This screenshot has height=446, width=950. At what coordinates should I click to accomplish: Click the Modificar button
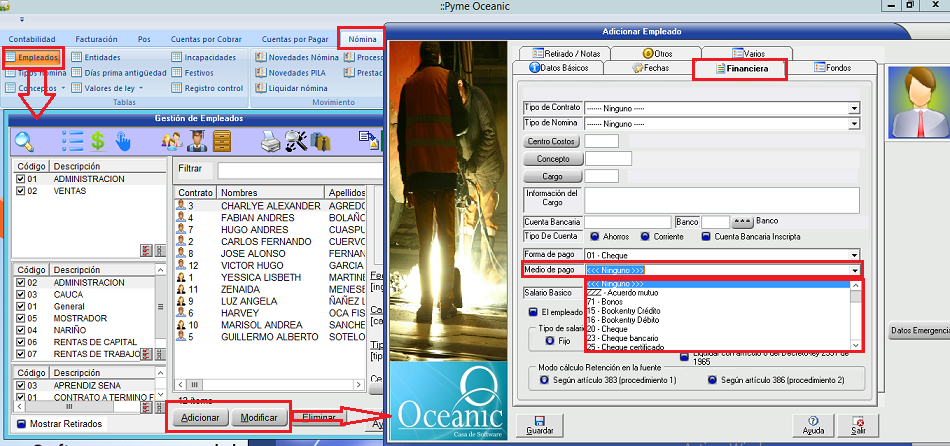pyautogui.click(x=259, y=418)
